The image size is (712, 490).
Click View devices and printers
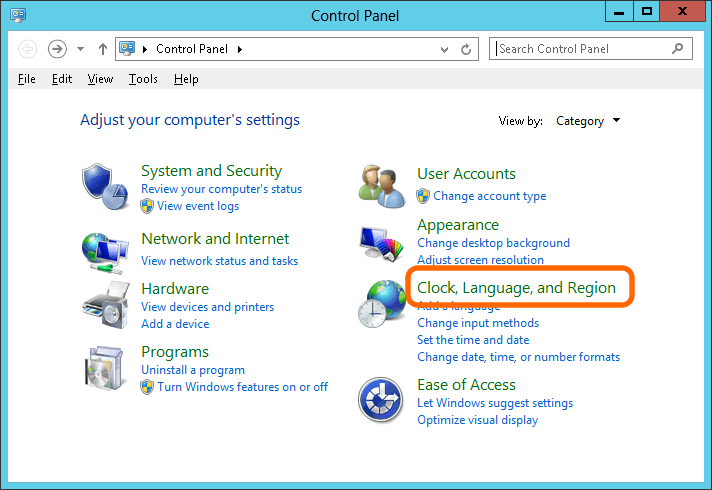pos(208,307)
